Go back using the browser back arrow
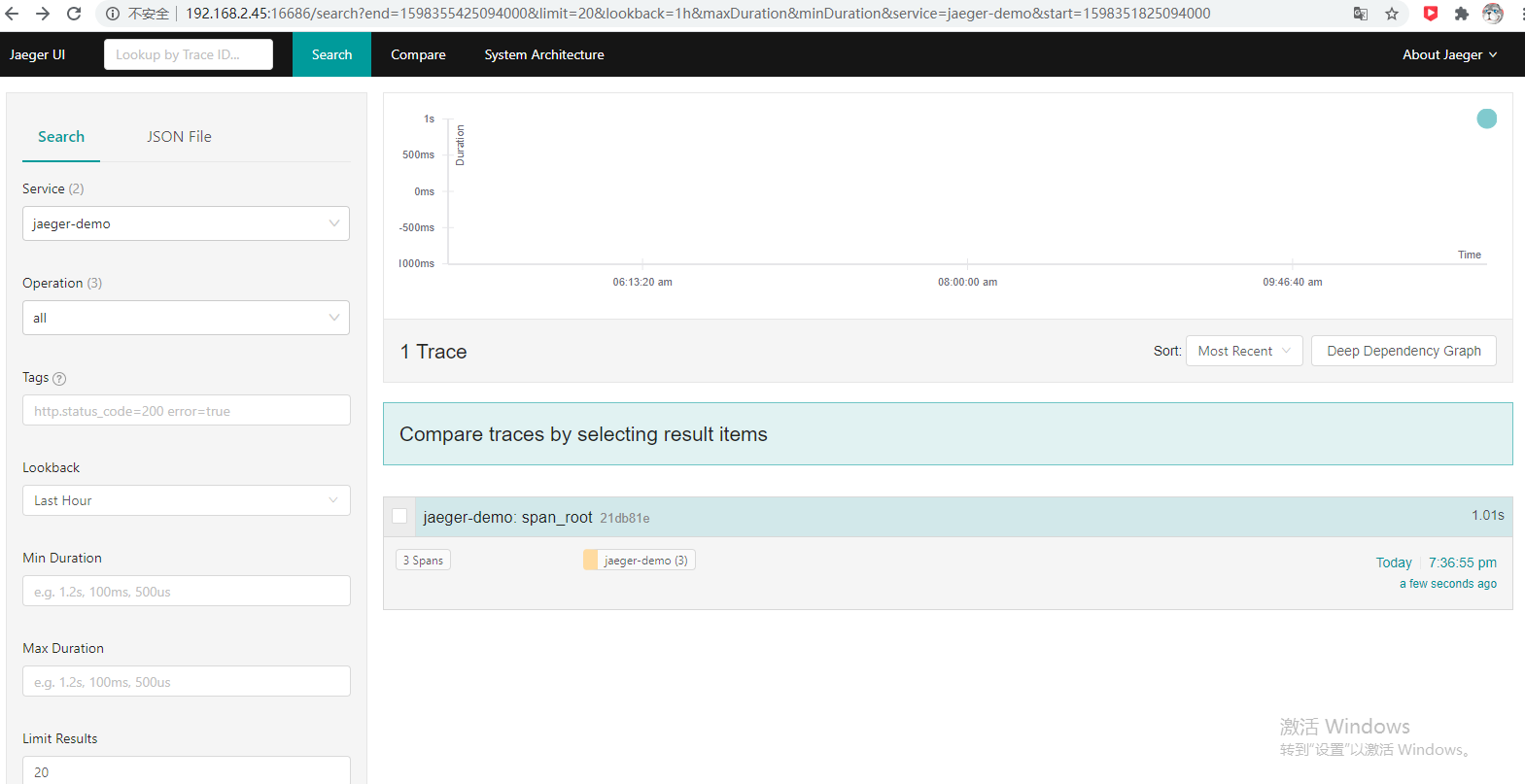Screen dimensions: 1525x784 tap(12, 14)
